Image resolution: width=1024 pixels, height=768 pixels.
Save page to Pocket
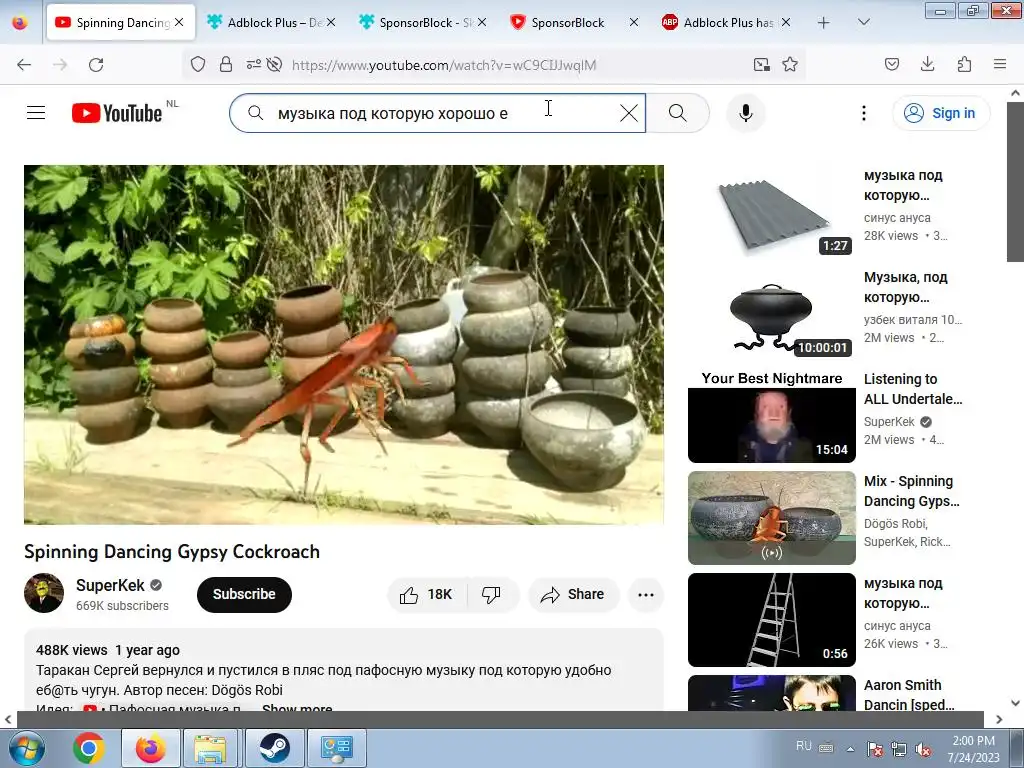click(892, 64)
